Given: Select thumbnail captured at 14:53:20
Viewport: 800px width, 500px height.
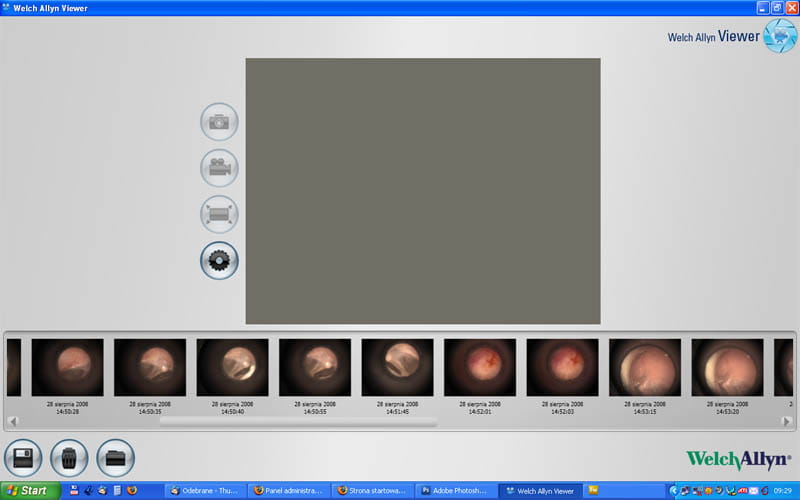Looking at the screenshot, I should (x=727, y=367).
